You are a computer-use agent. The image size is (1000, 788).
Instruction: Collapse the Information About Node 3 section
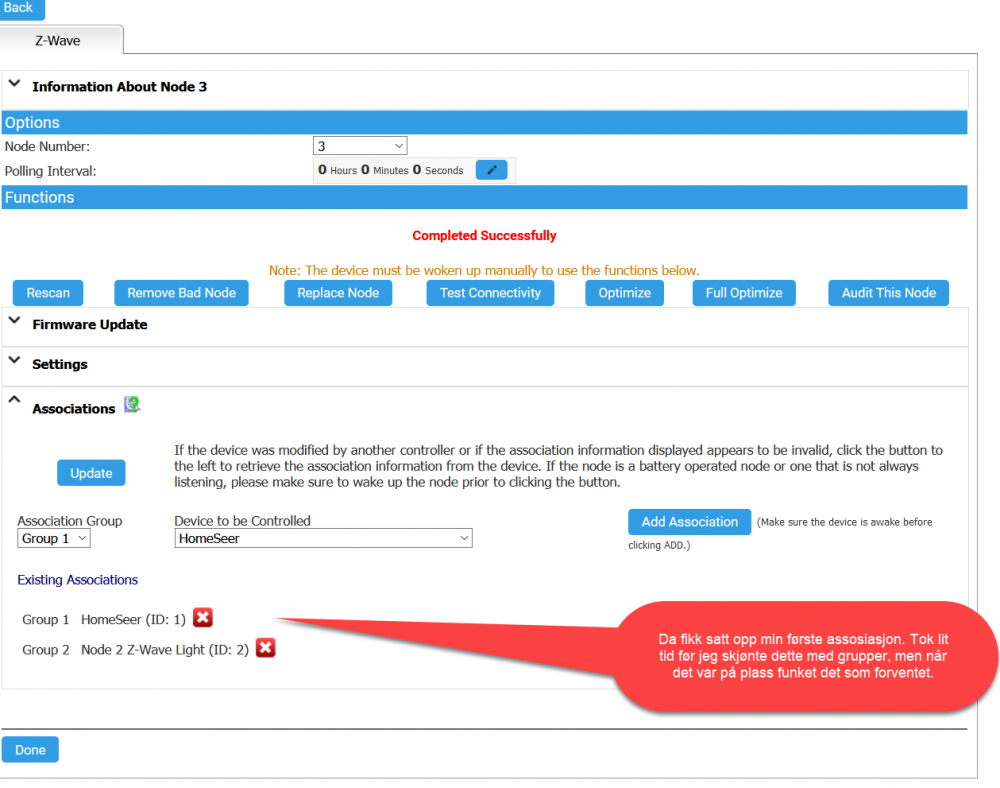(x=15, y=86)
